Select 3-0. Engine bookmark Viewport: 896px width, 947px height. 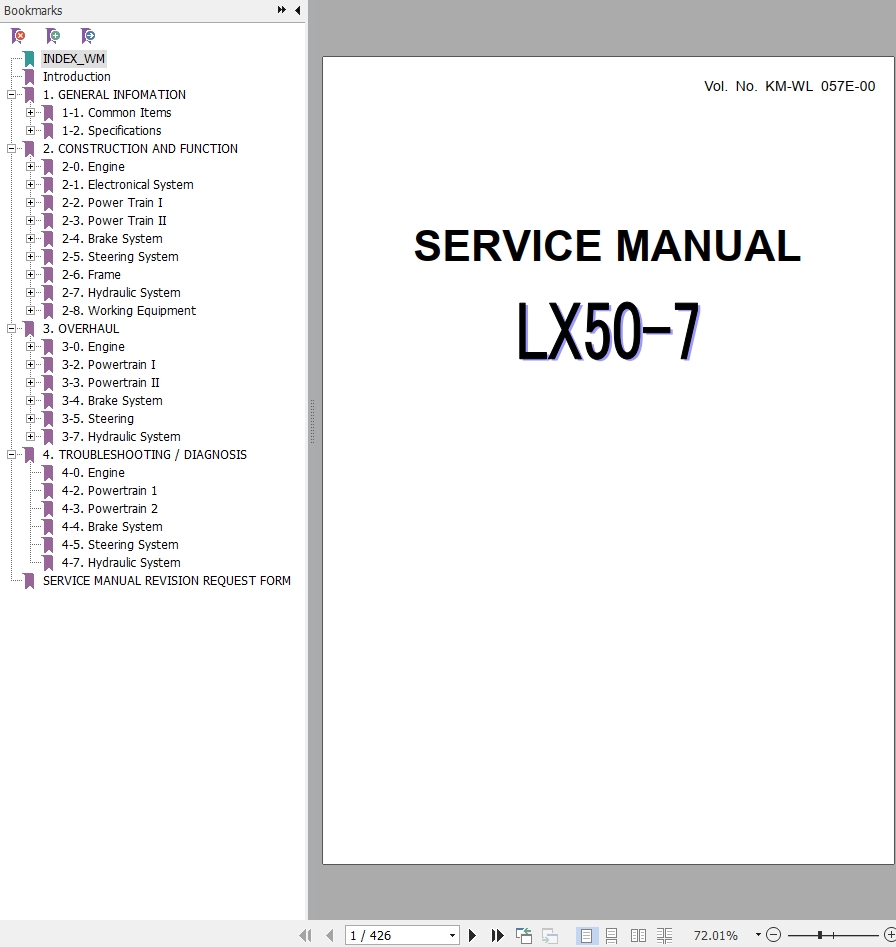pos(93,347)
